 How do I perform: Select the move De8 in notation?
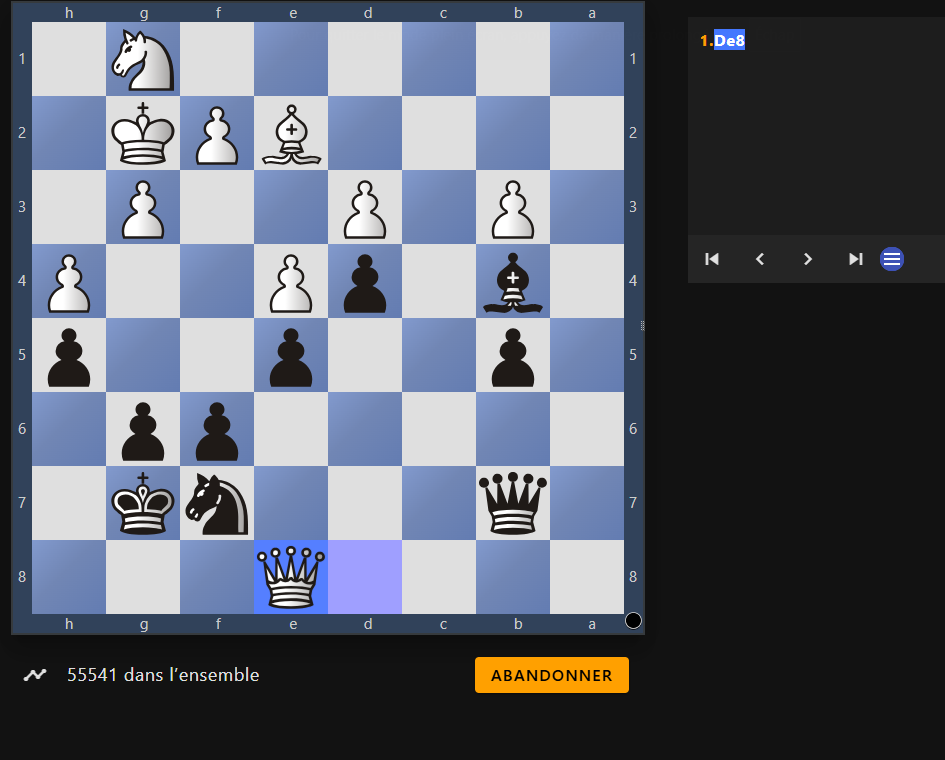pyautogui.click(x=729, y=41)
